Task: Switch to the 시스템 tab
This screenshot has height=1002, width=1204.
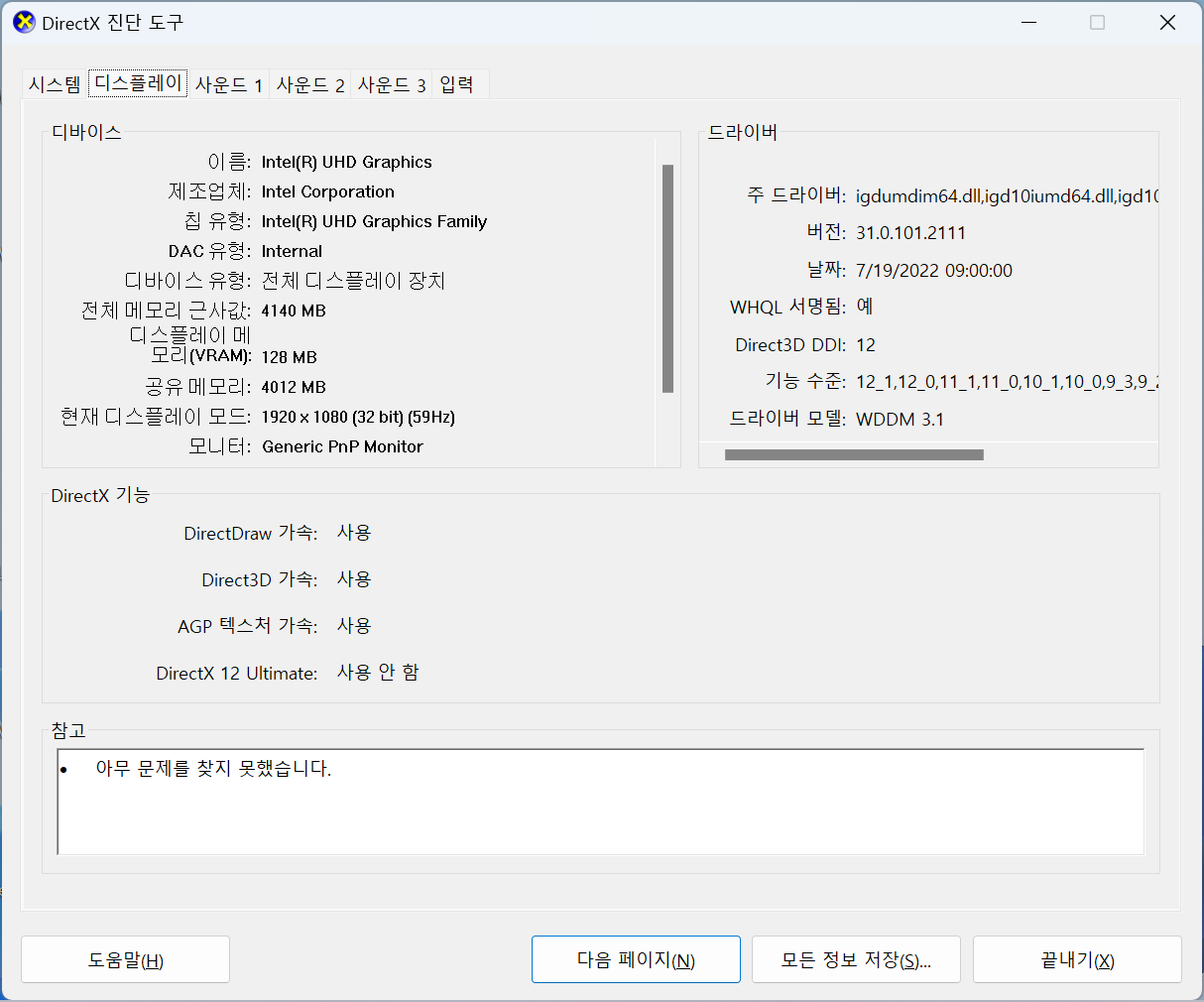Action: click(x=55, y=84)
